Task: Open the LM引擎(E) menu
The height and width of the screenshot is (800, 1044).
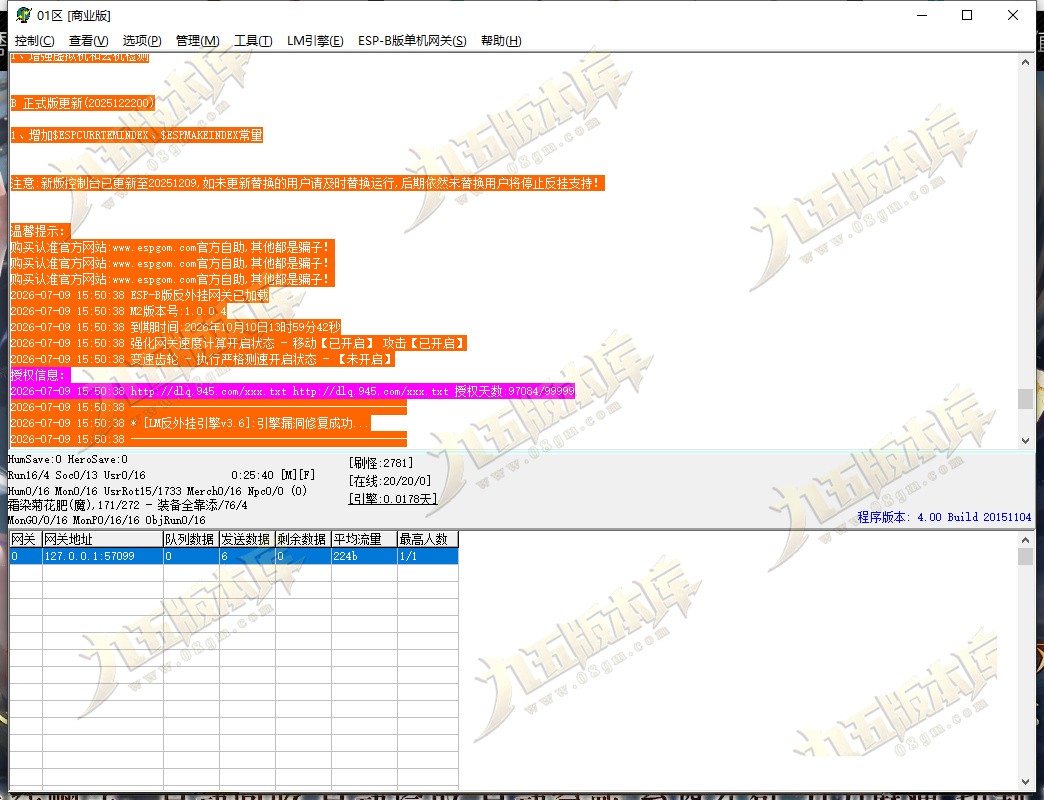Action: 315,41
